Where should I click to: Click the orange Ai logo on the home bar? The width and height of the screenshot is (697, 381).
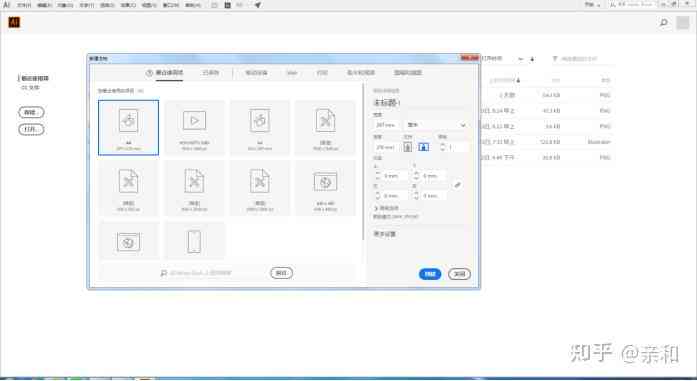coord(14,22)
